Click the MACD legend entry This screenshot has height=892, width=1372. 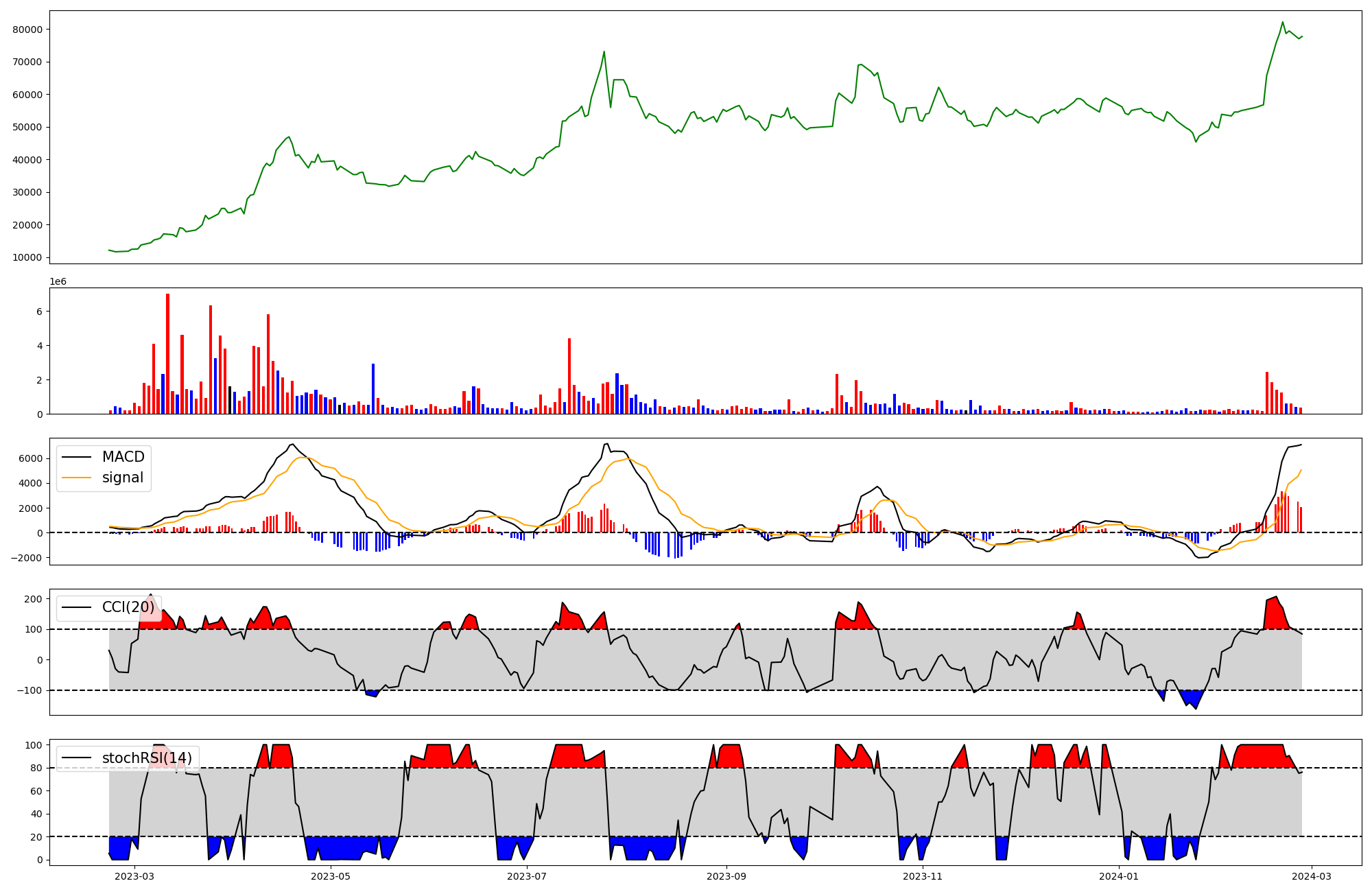click(123, 457)
